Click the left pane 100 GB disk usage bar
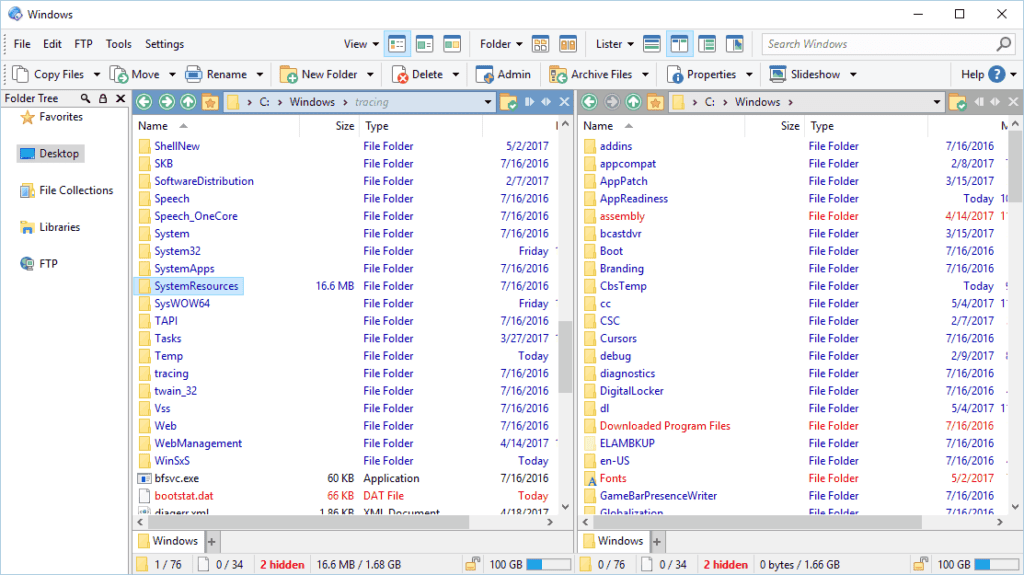This screenshot has height=575, width=1024. [548, 565]
